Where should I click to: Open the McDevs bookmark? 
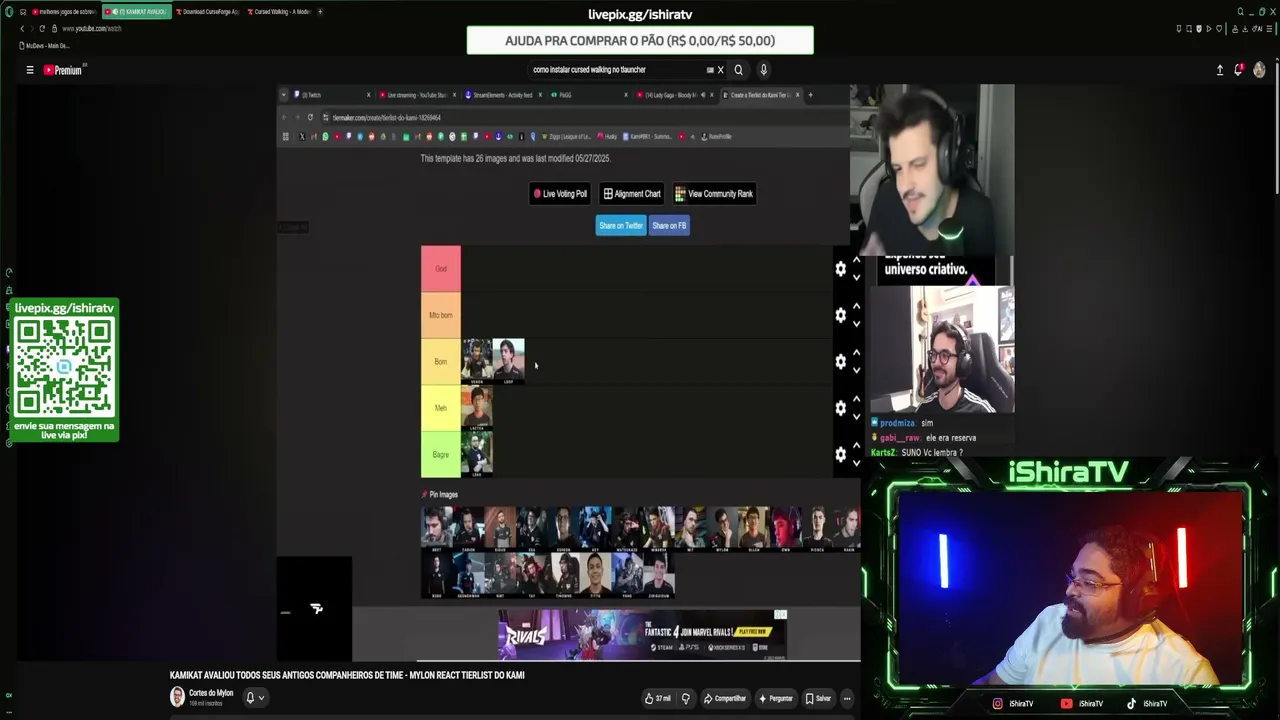coord(45,46)
